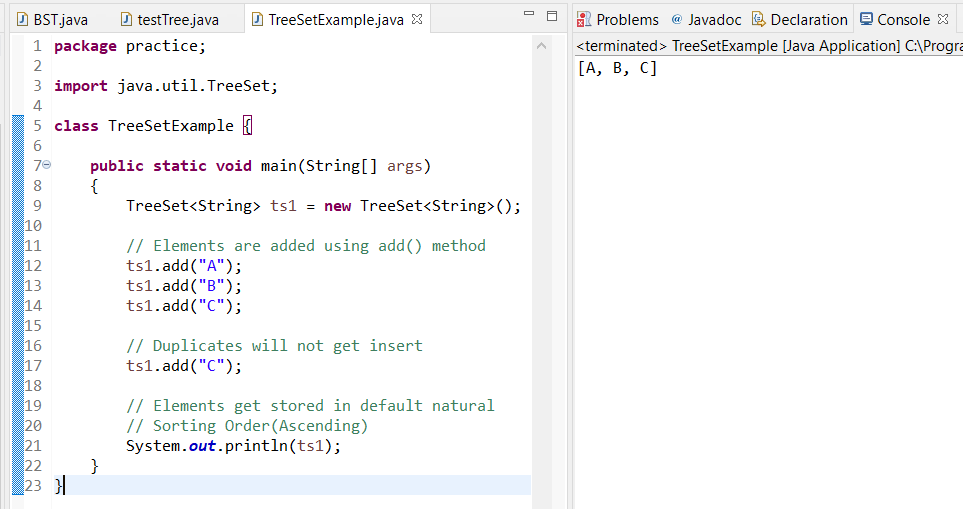
Task: Click the comment about add() method
Action: click(x=306, y=246)
